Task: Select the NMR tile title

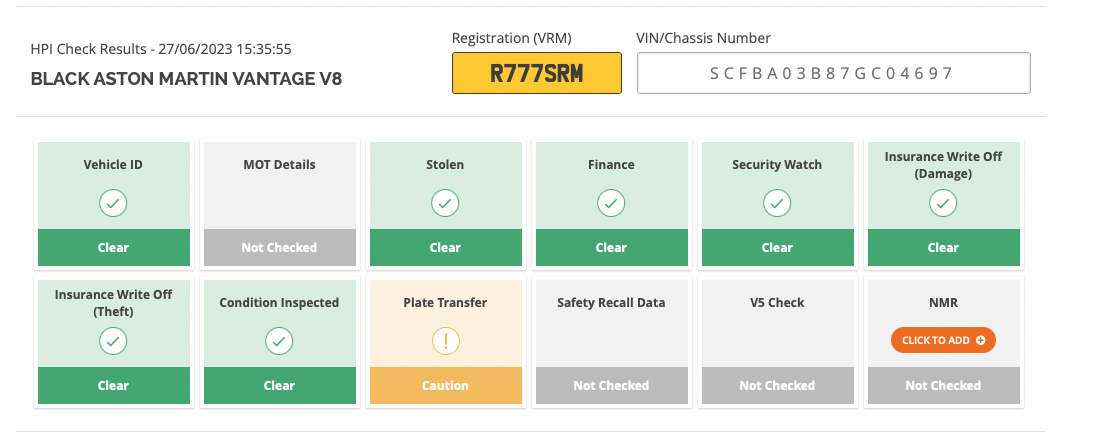Action: coord(943,303)
